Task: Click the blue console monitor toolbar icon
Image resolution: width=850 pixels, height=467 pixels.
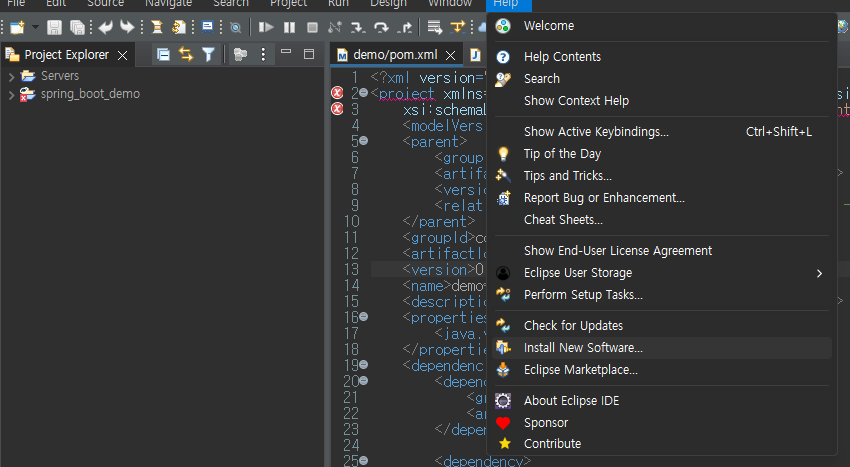Action: point(207,27)
